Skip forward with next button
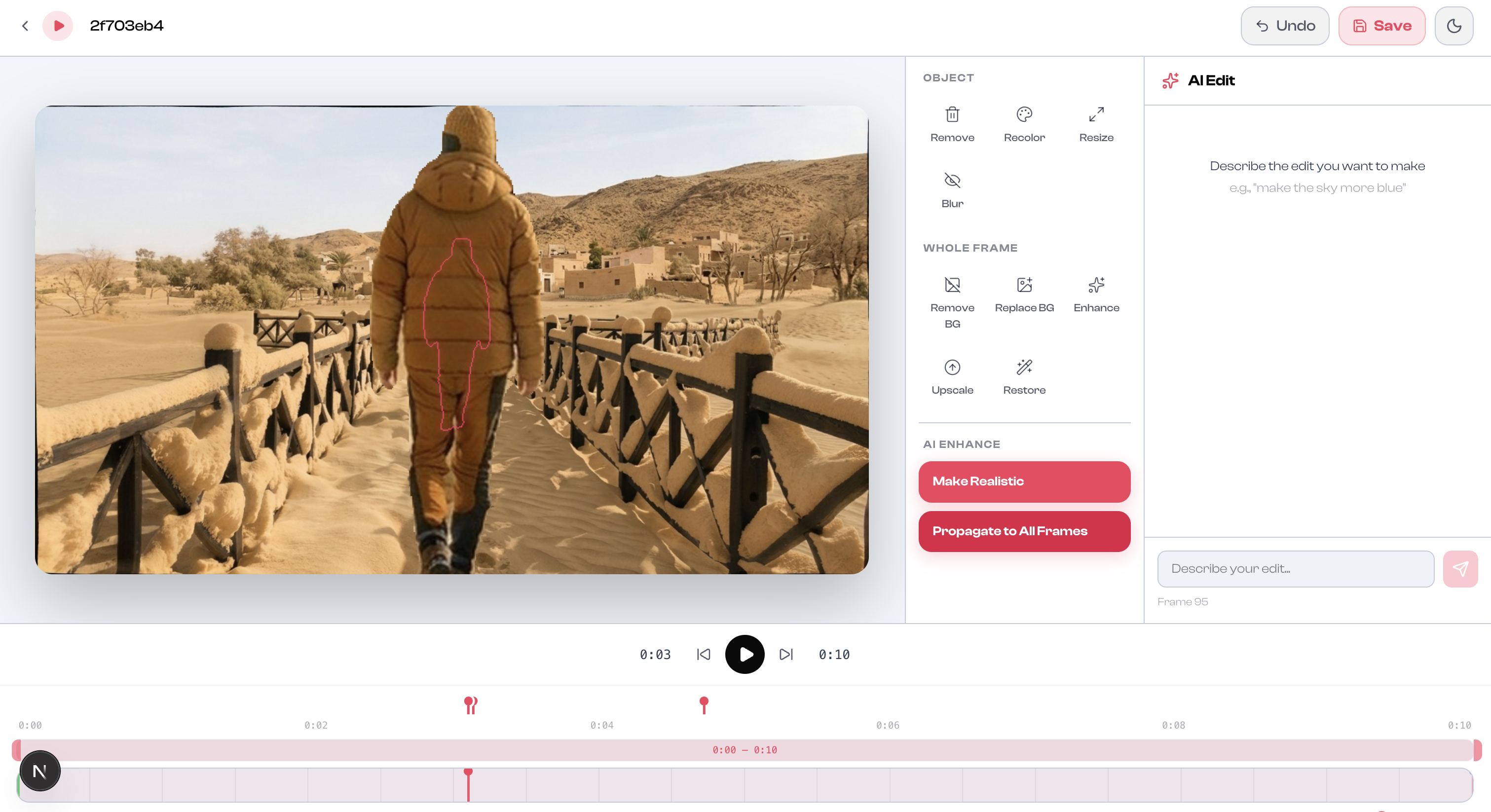Screen dimensions: 1491x812 (x=785, y=654)
